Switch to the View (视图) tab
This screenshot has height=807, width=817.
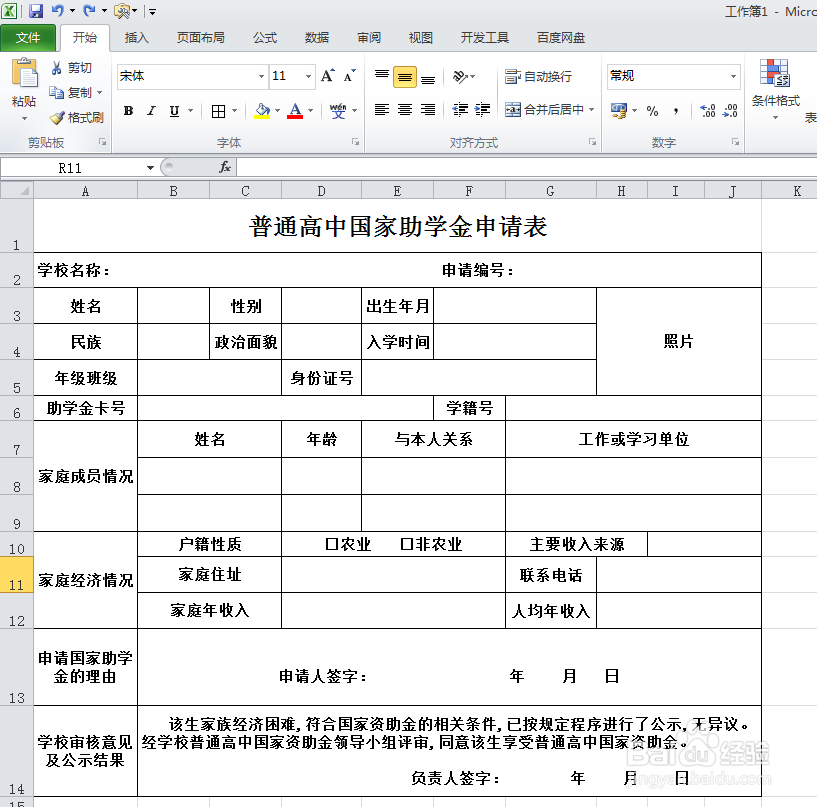click(420, 38)
